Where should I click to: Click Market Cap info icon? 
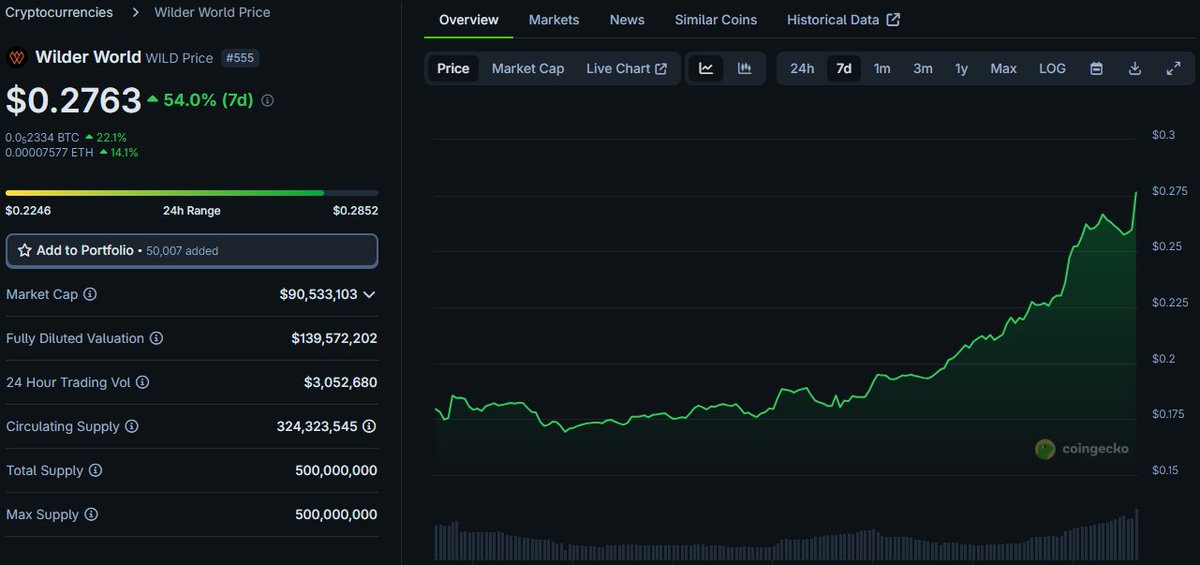(x=90, y=294)
